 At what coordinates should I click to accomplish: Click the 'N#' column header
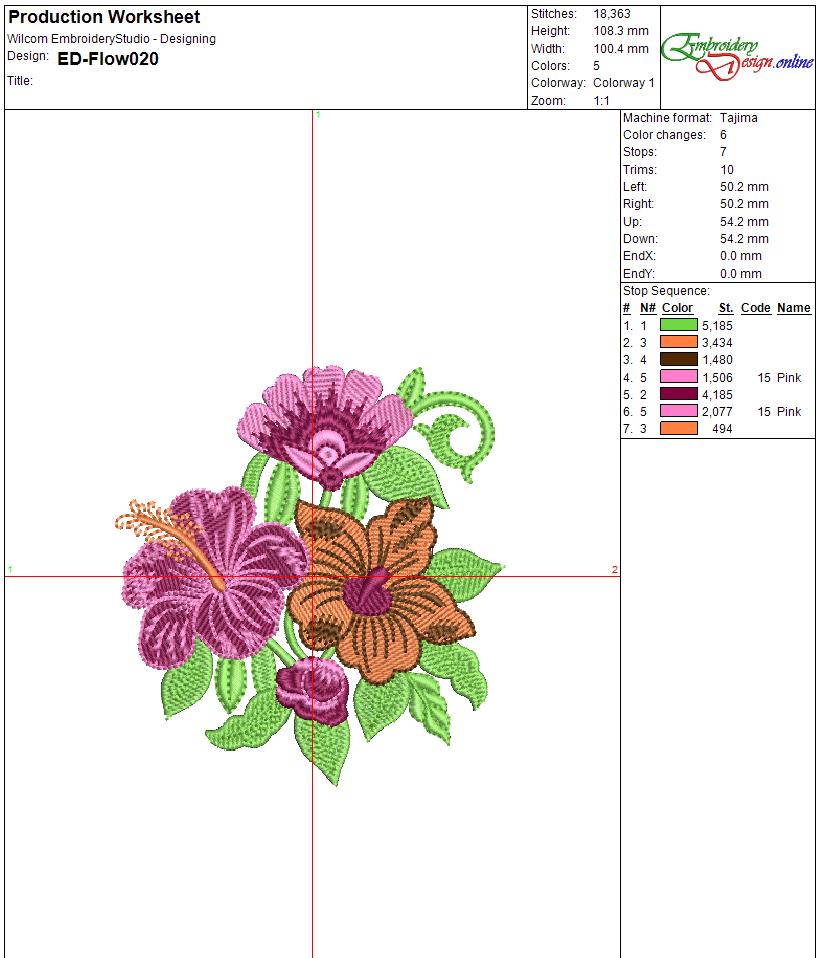coord(648,308)
